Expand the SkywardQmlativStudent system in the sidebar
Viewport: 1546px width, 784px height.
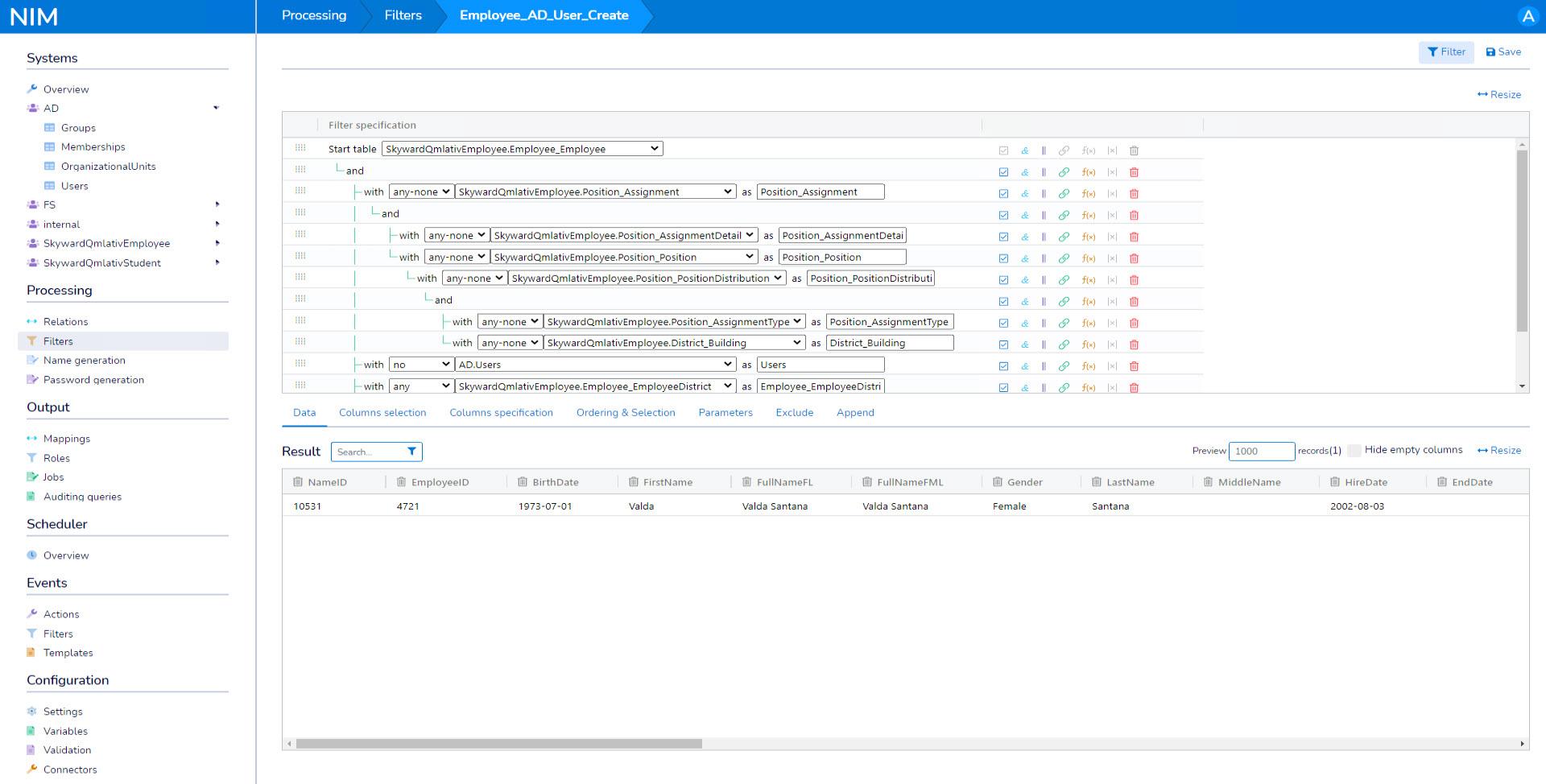[x=217, y=262]
